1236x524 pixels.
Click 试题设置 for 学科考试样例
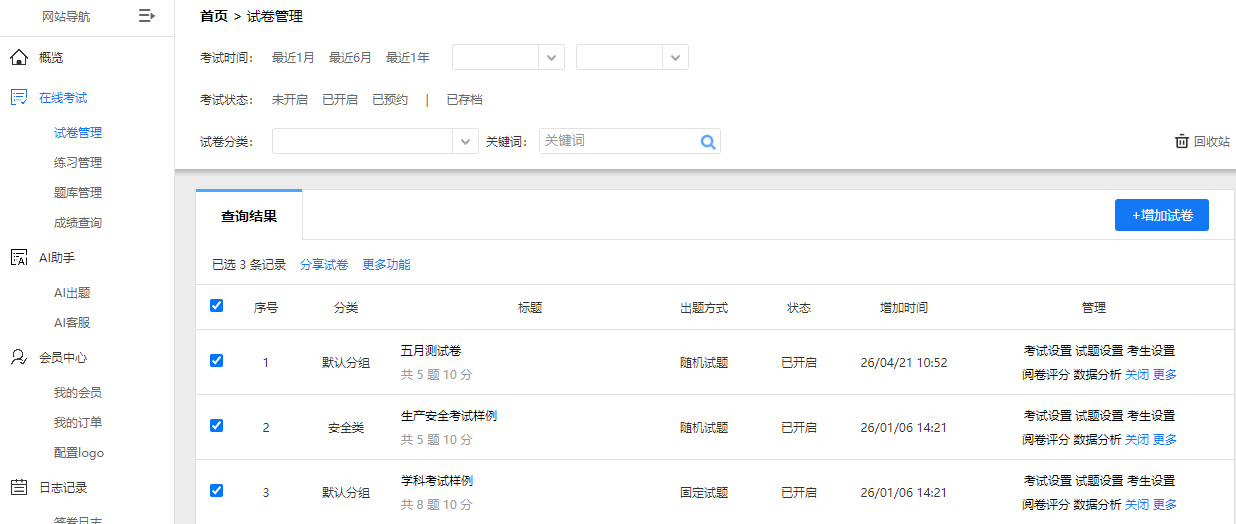(1099, 481)
